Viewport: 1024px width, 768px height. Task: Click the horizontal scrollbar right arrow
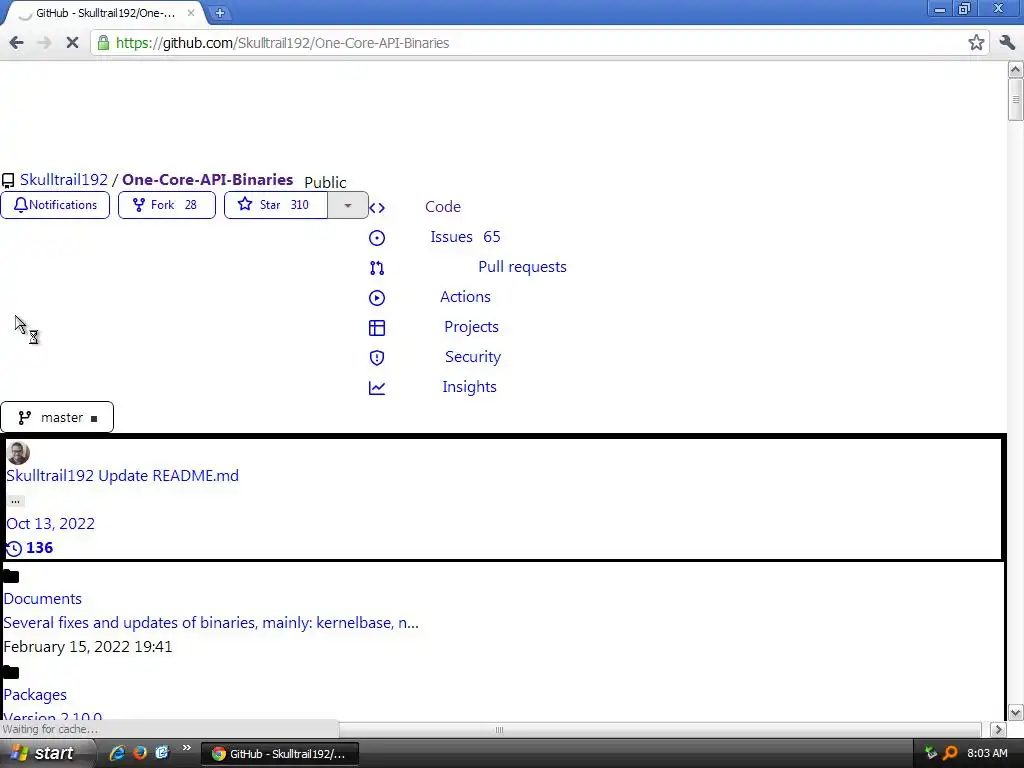click(998, 729)
